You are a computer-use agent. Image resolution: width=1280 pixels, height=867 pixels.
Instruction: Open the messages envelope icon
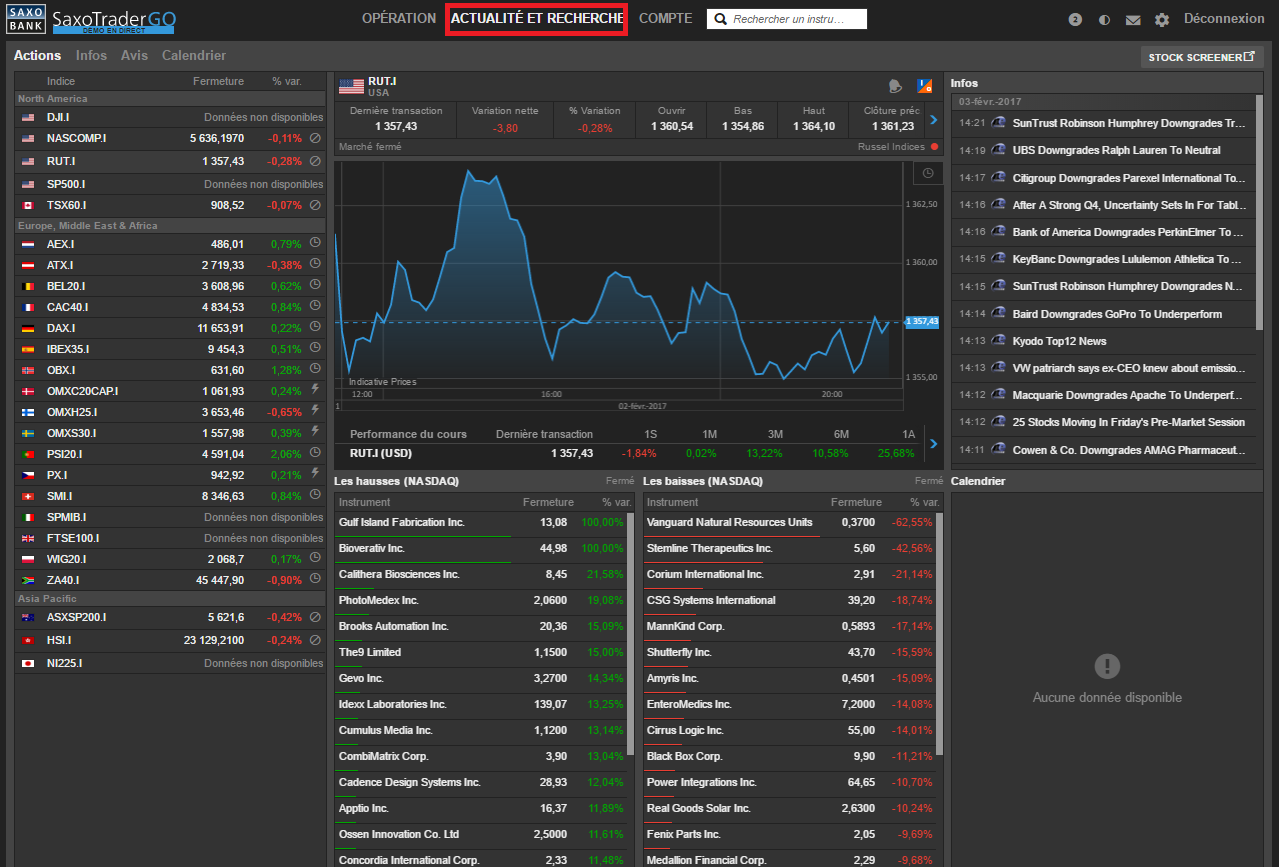pos(1133,20)
